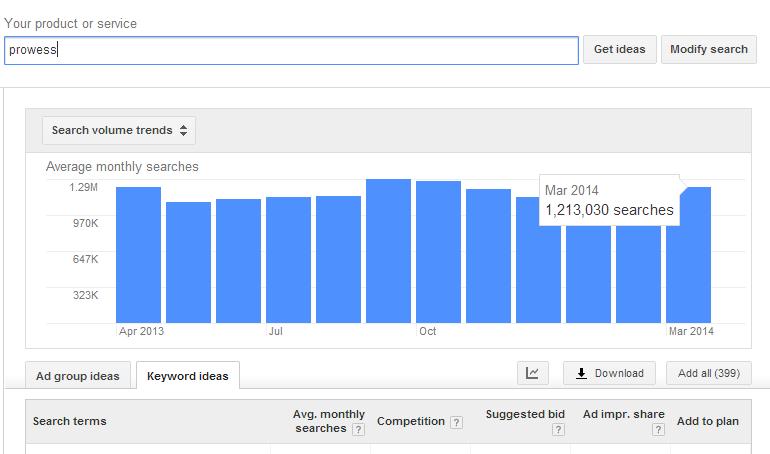Click the Apr 2013 bar in chart
Screen dimensions: 770x454
tap(138, 255)
